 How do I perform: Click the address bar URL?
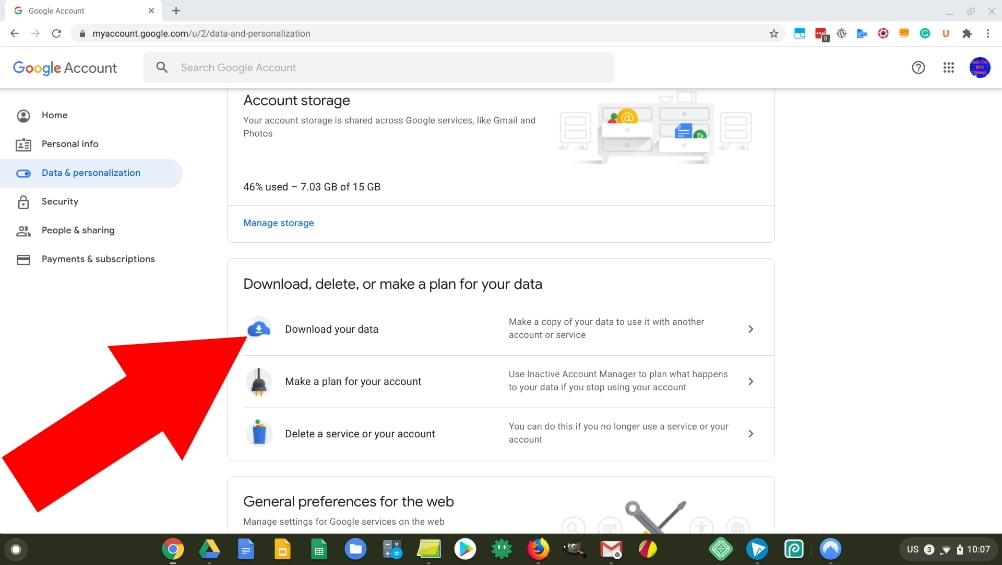click(x=201, y=33)
